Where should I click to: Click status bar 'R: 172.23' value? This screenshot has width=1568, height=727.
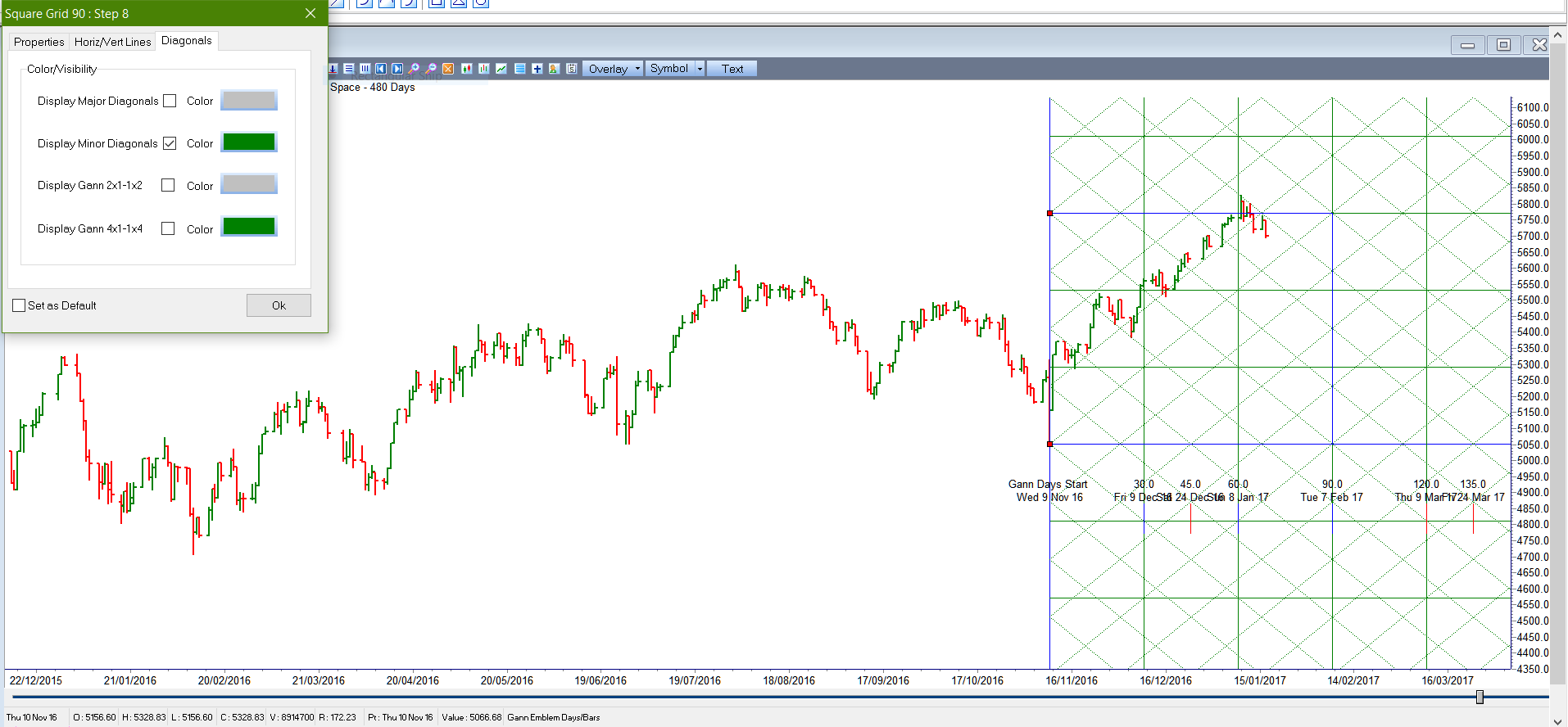pos(338,717)
